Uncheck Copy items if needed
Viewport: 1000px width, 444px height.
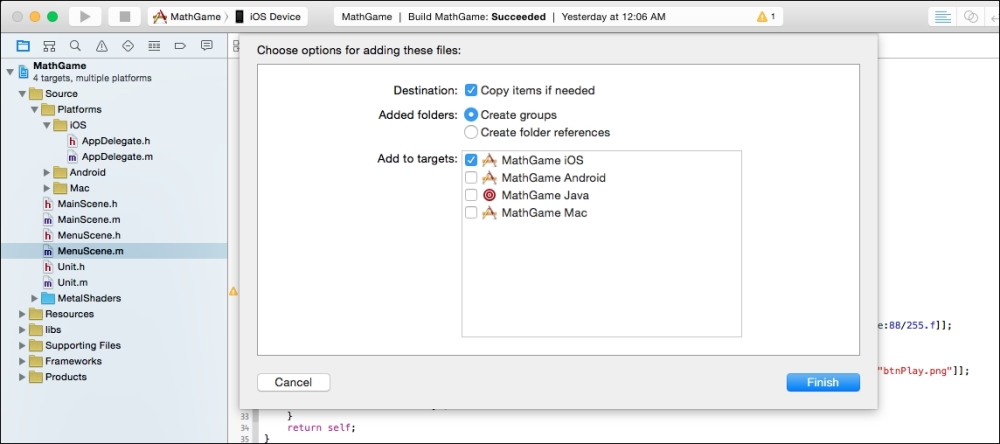(471, 90)
